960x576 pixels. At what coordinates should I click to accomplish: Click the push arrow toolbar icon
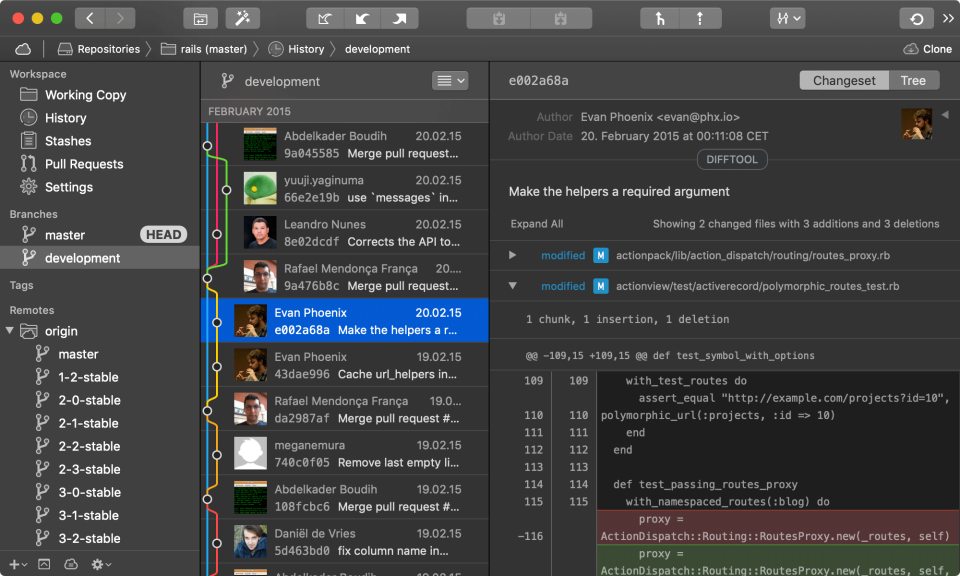click(400, 18)
